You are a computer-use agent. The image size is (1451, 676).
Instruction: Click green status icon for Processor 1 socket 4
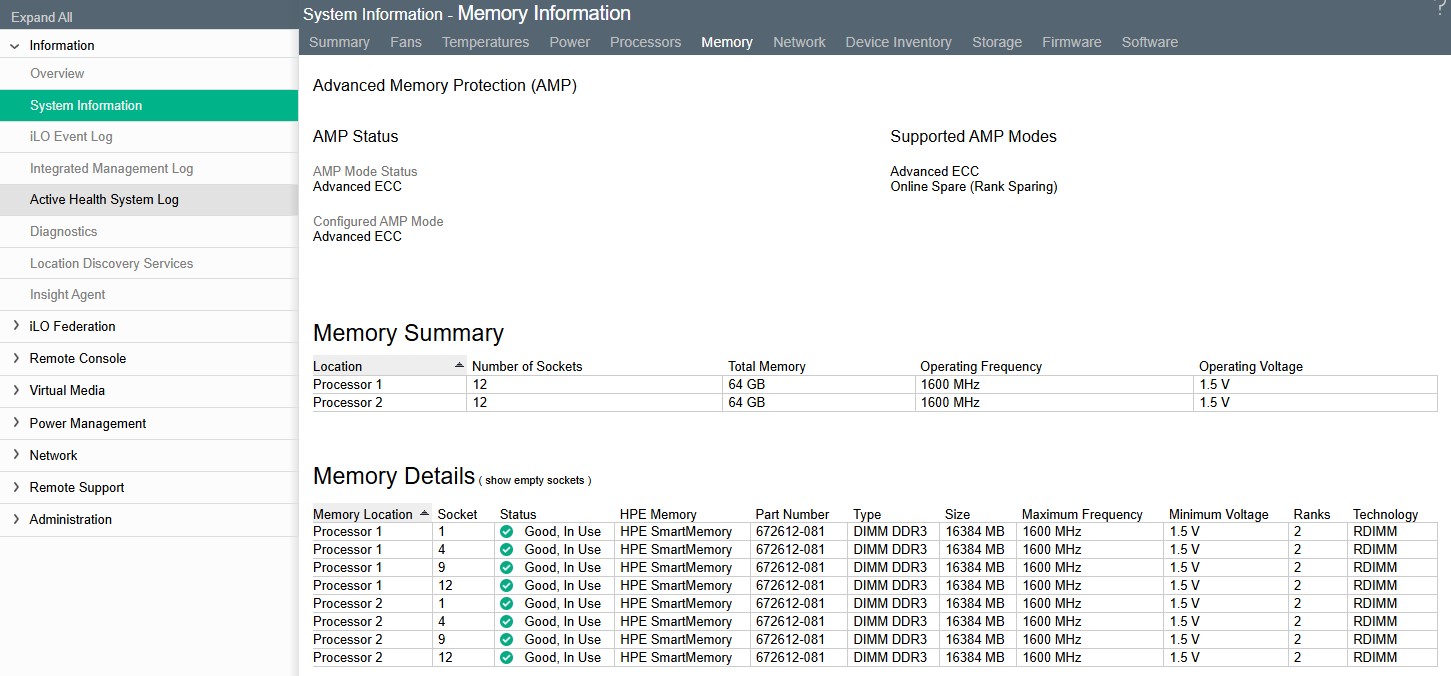(506, 550)
